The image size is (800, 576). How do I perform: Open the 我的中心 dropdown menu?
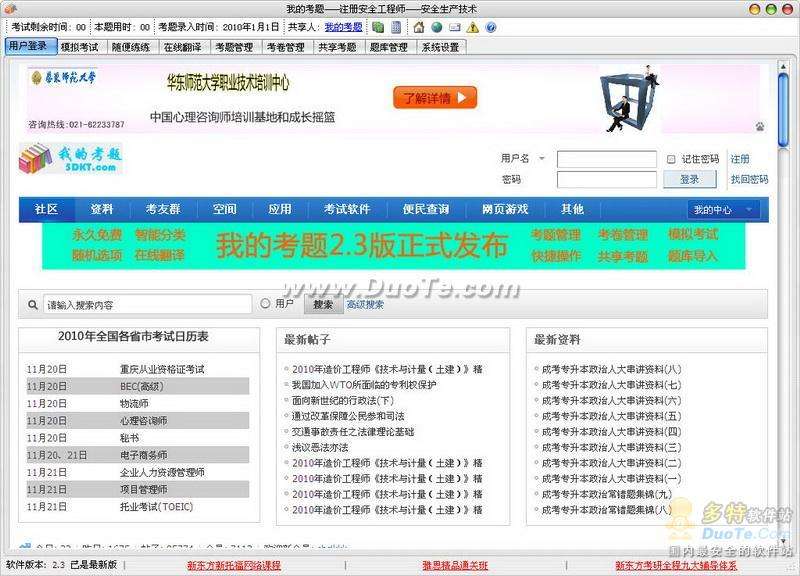point(724,210)
